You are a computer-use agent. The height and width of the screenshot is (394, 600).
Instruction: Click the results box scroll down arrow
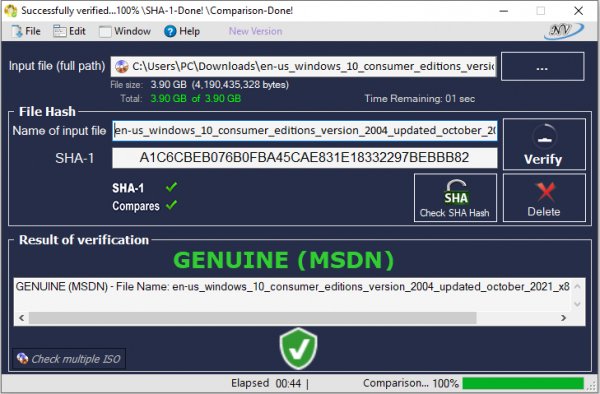[577, 304]
